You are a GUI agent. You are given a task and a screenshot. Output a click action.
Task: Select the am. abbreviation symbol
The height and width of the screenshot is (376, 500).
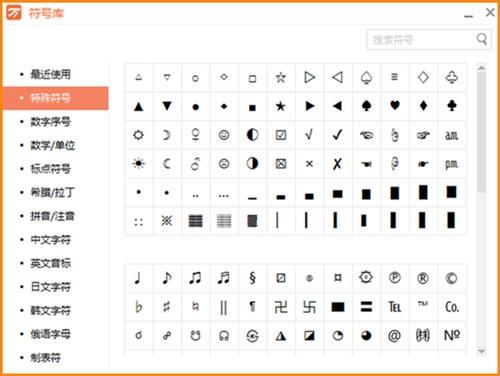(x=452, y=135)
